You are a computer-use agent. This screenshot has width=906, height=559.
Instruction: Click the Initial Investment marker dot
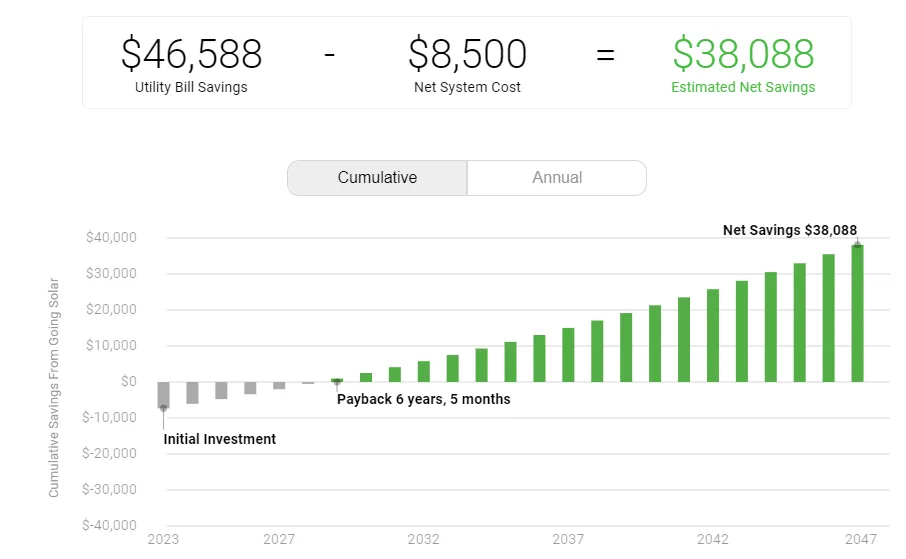pos(163,408)
